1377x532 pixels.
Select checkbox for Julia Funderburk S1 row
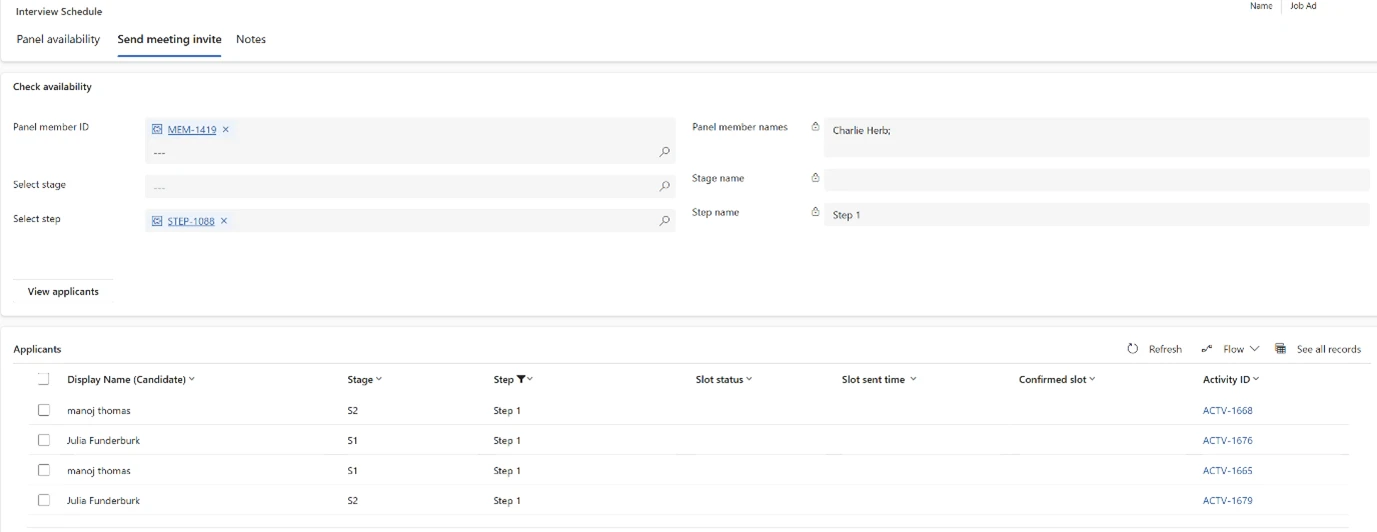(44, 440)
